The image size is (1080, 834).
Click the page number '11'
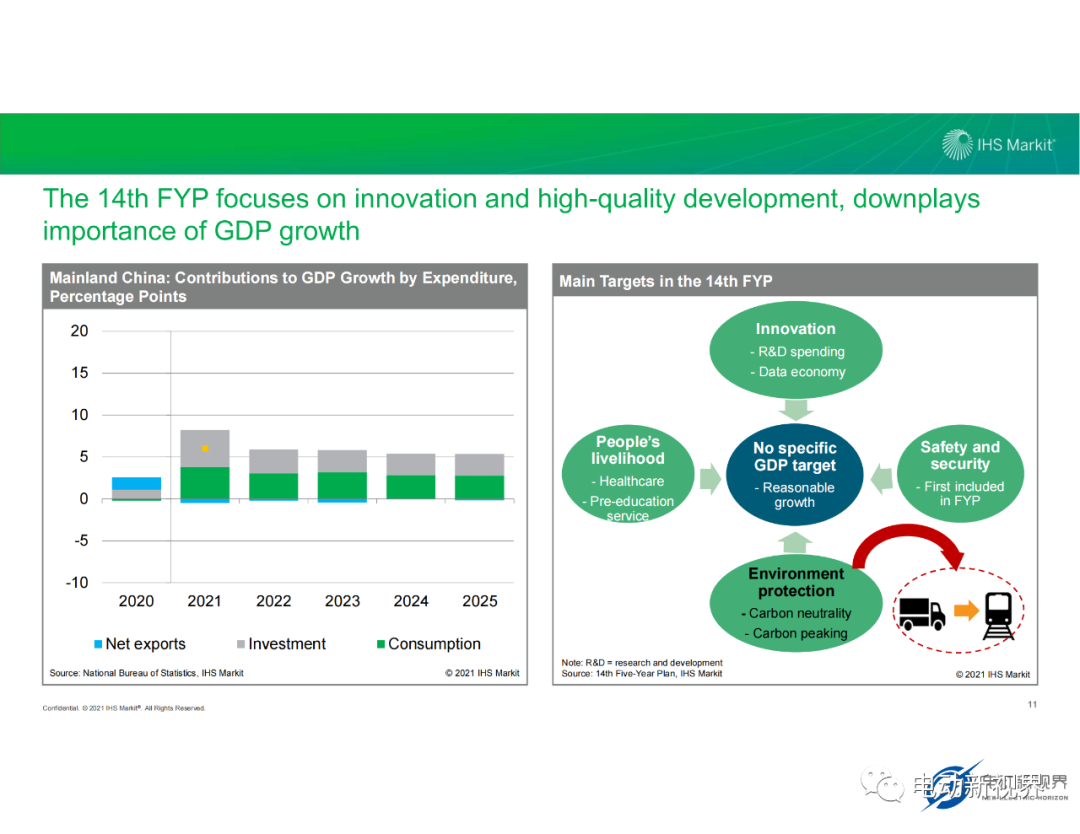tap(1032, 704)
